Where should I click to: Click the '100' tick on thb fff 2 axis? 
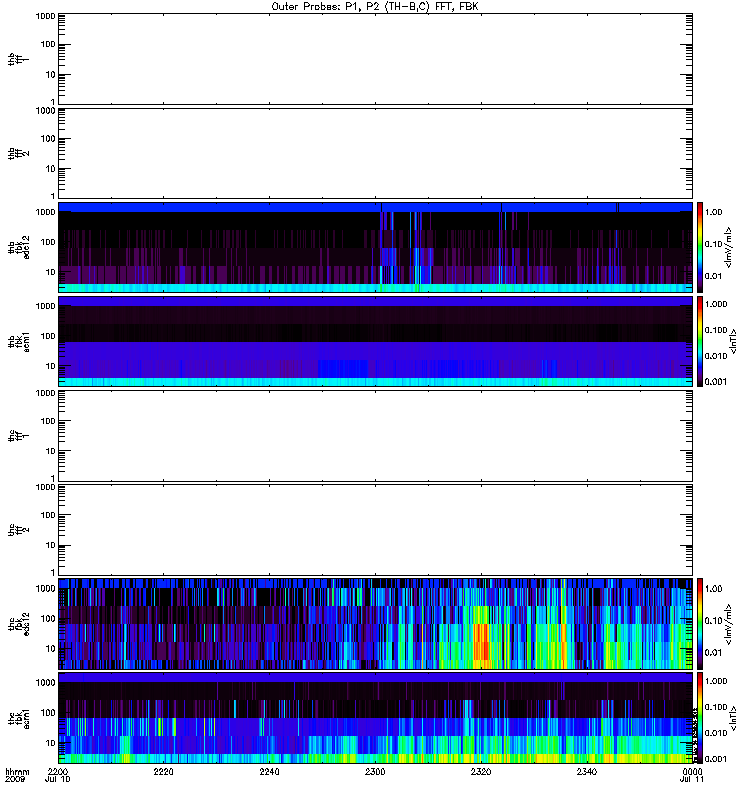pyautogui.click(x=48, y=139)
